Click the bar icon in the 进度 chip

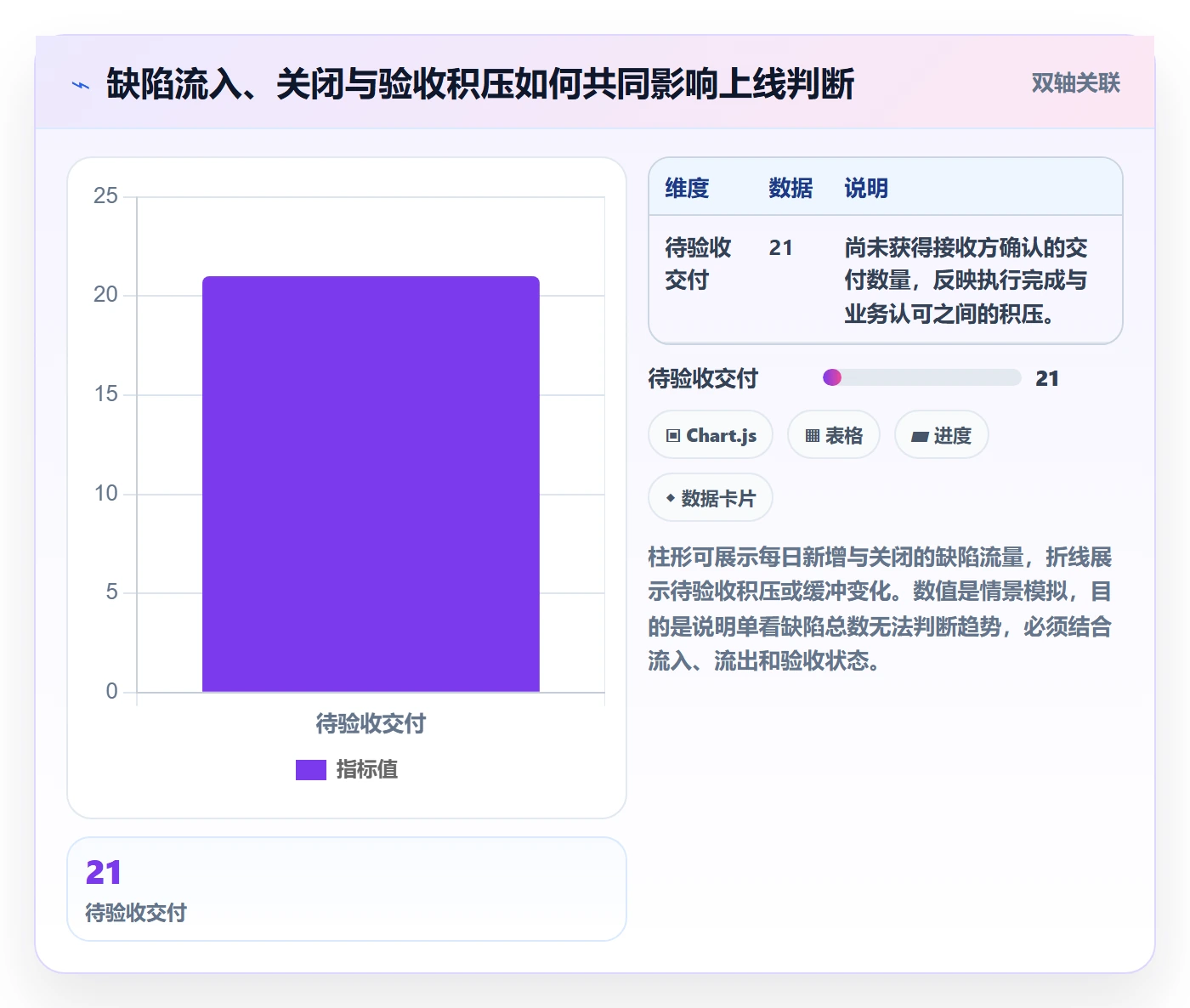tap(920, 437)
